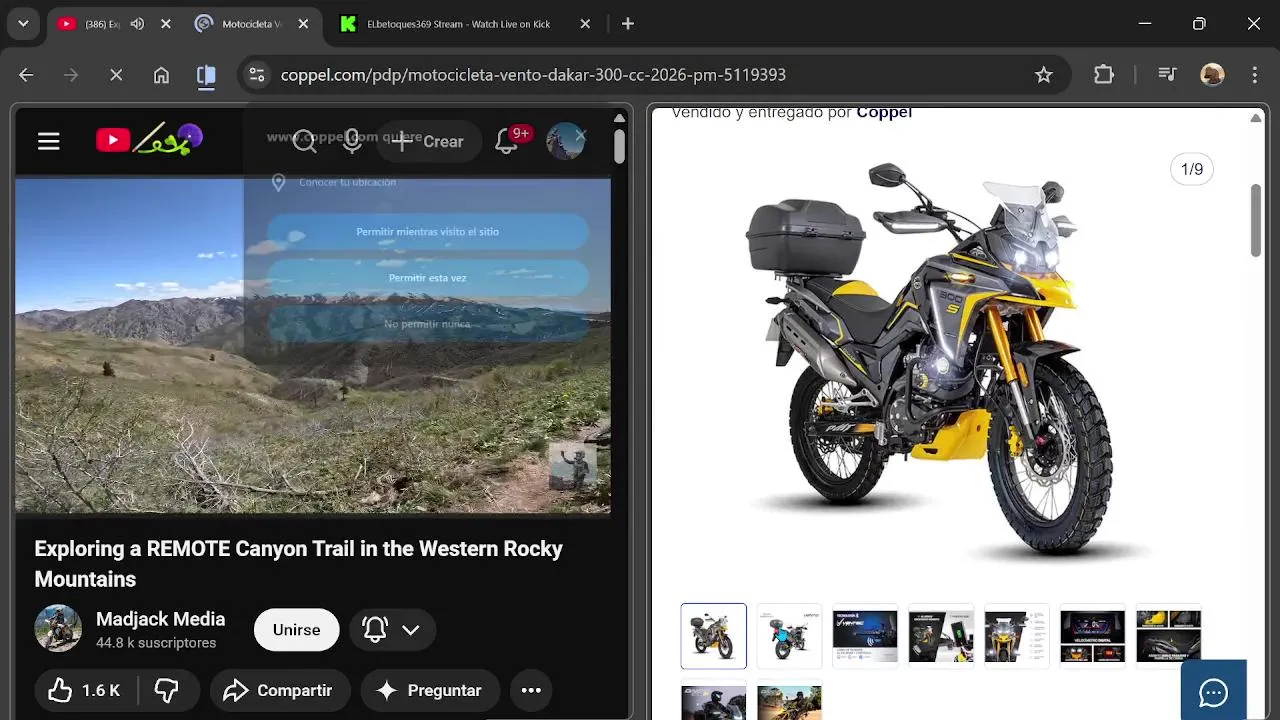Switch to the Motocicleta Vento tab

(240, 24)
